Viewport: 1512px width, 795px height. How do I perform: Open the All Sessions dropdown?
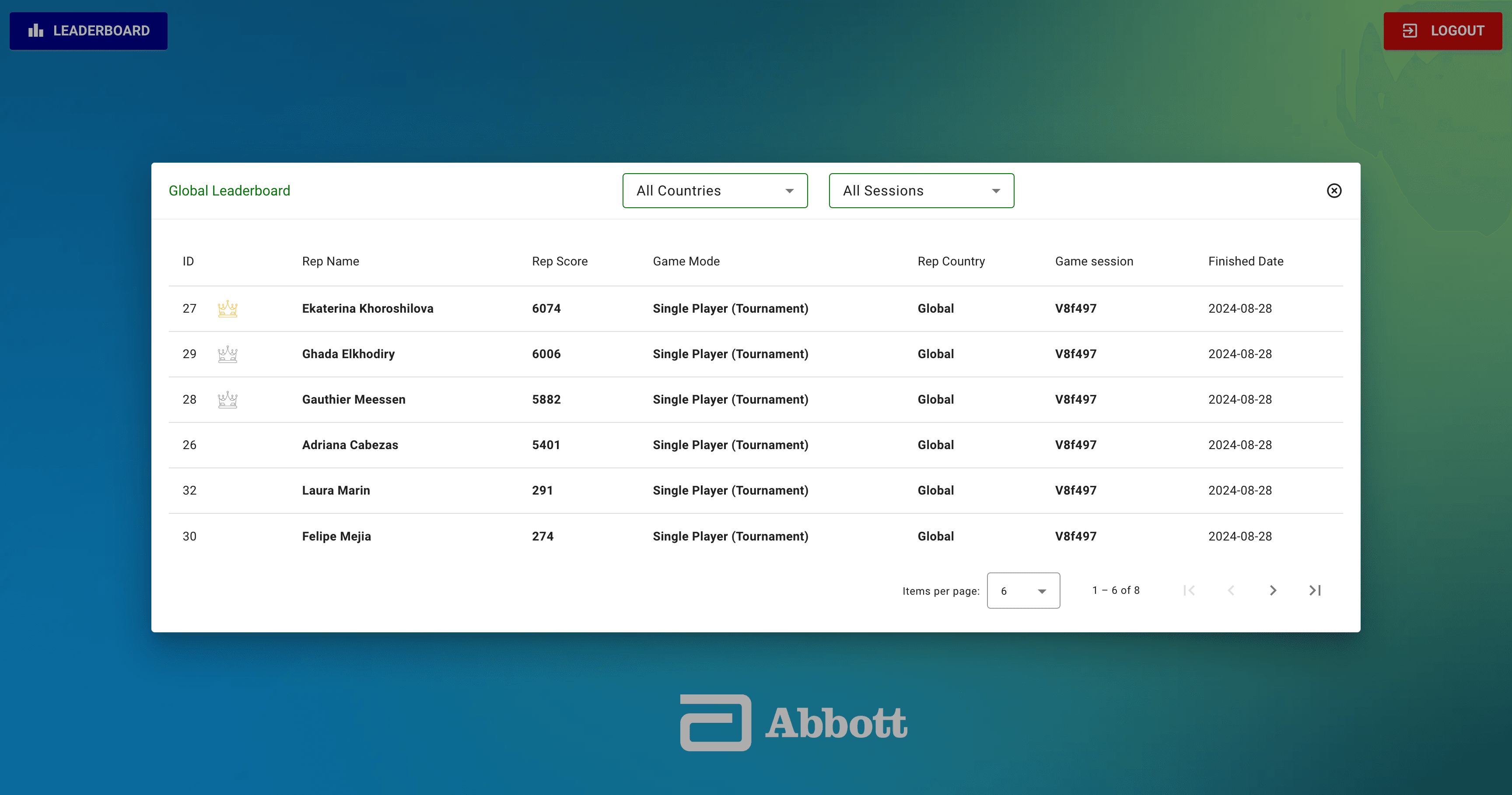(921, 191)
